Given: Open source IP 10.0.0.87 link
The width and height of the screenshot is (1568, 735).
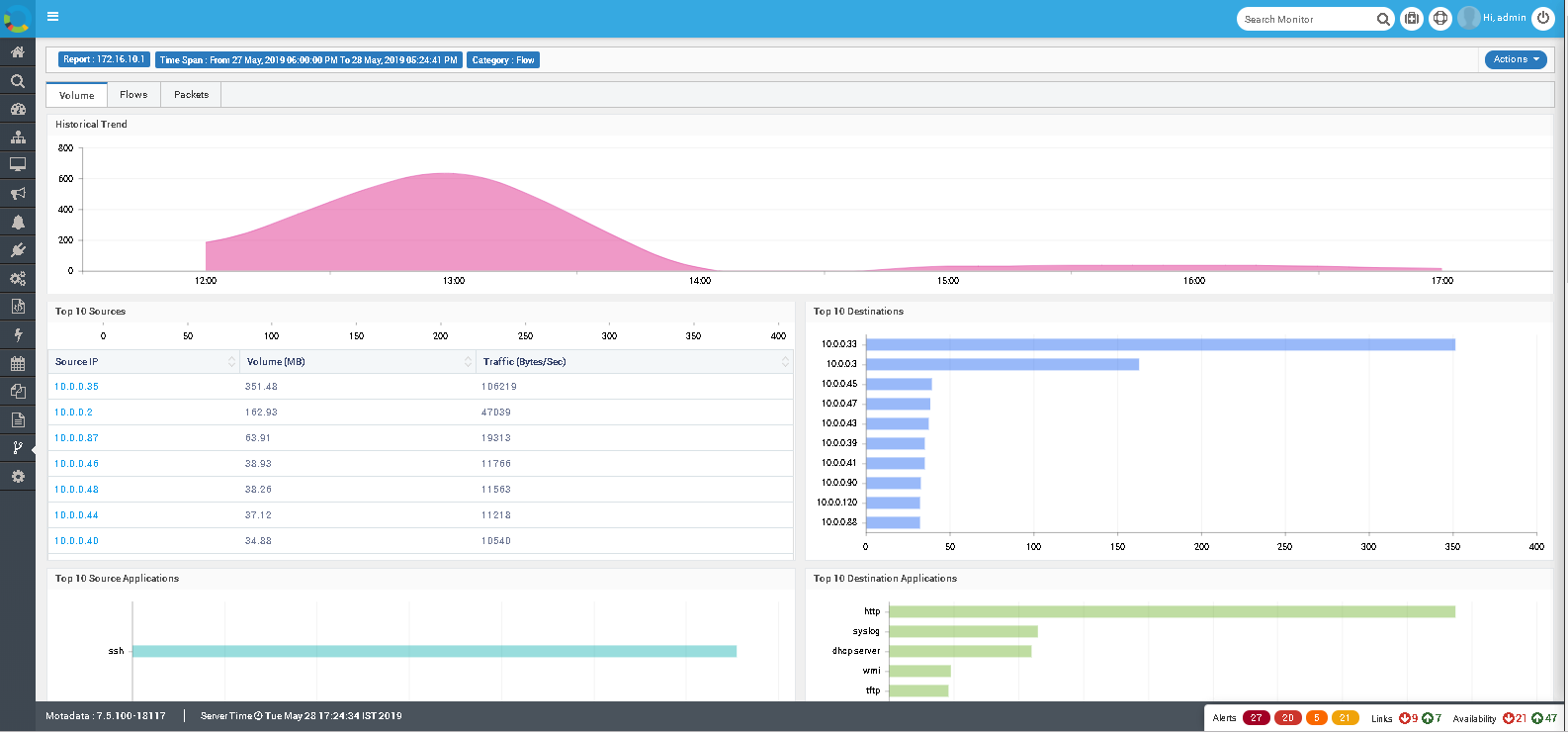Looking at the screenshot, I should tap(76, 438).
